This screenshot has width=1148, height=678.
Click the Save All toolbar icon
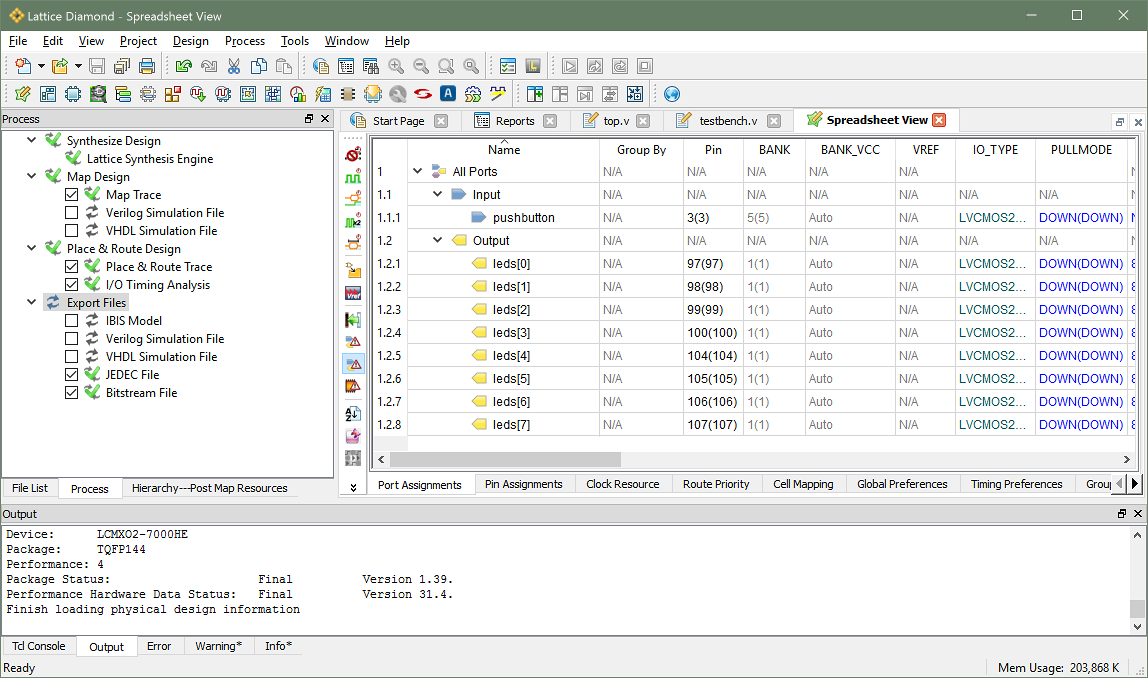pos(122,67)
